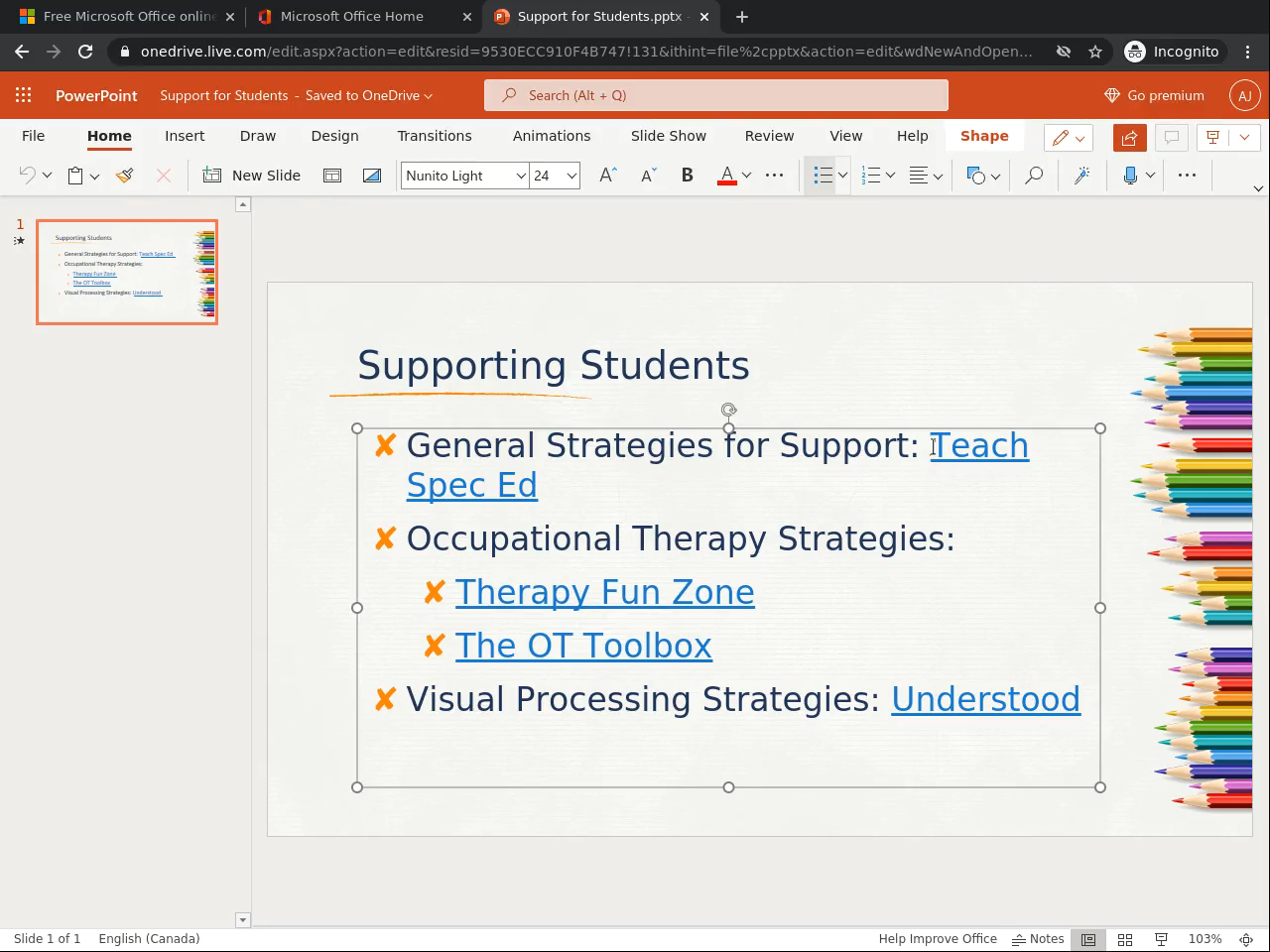Expand the bullet styles dropdown arrow
Image resolution: width=1270 pixels, height=952 pixels.
[x=842, y=176]
